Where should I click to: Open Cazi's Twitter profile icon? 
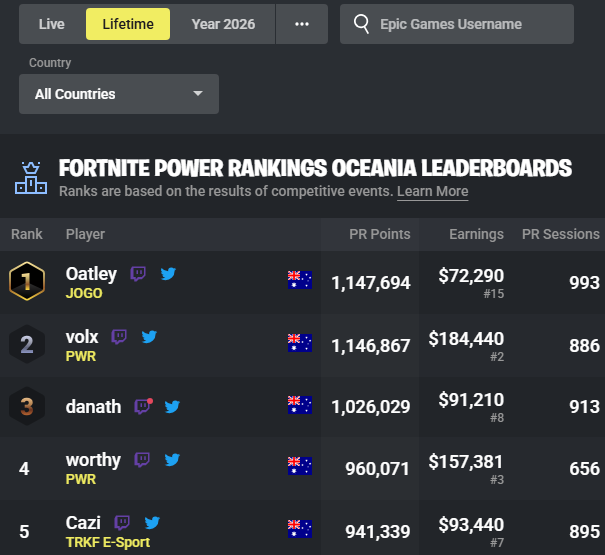tap(152, 523)
